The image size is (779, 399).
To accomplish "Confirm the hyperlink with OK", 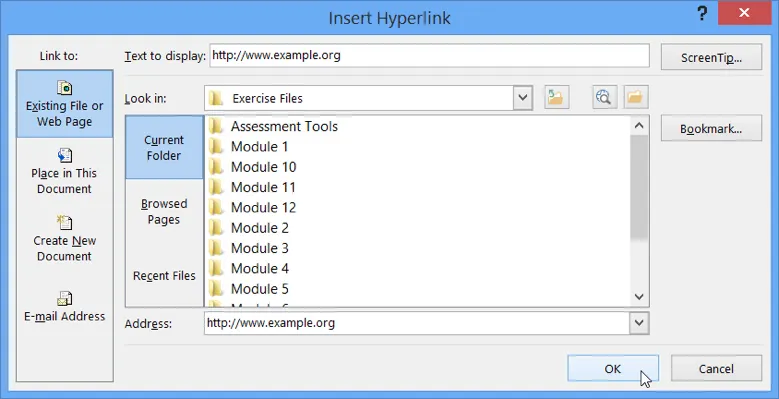I will [613, 369].
